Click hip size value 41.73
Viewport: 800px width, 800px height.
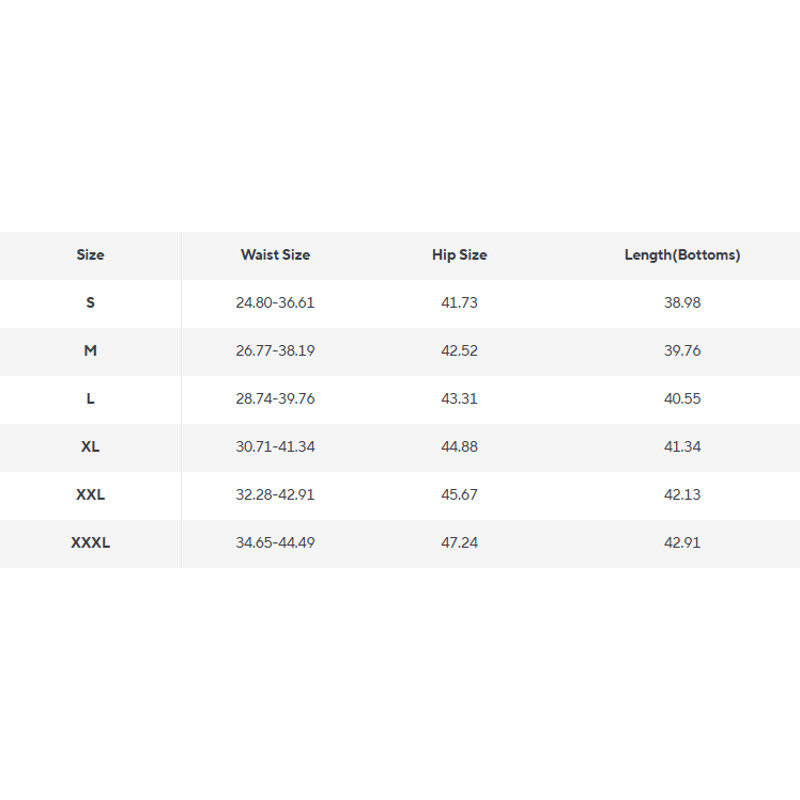459,302
